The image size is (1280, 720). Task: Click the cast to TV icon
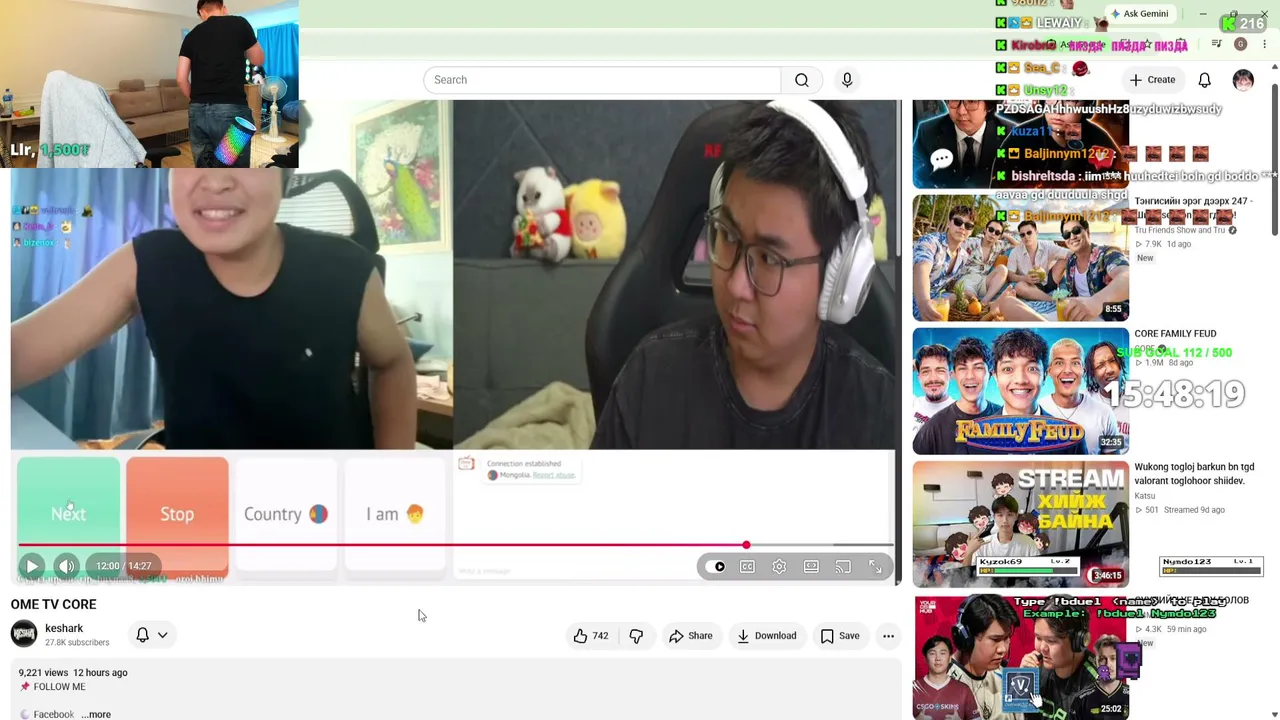click(843, 567)
